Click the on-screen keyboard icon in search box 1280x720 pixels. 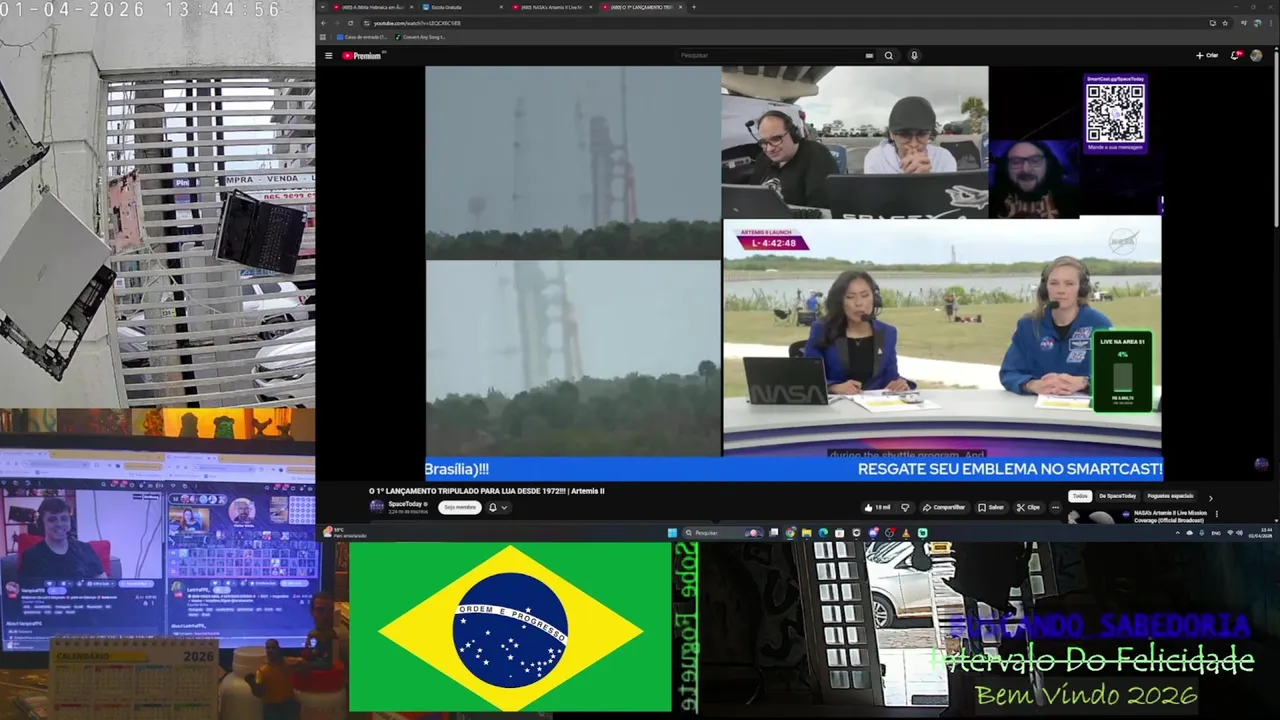[869, 56]
